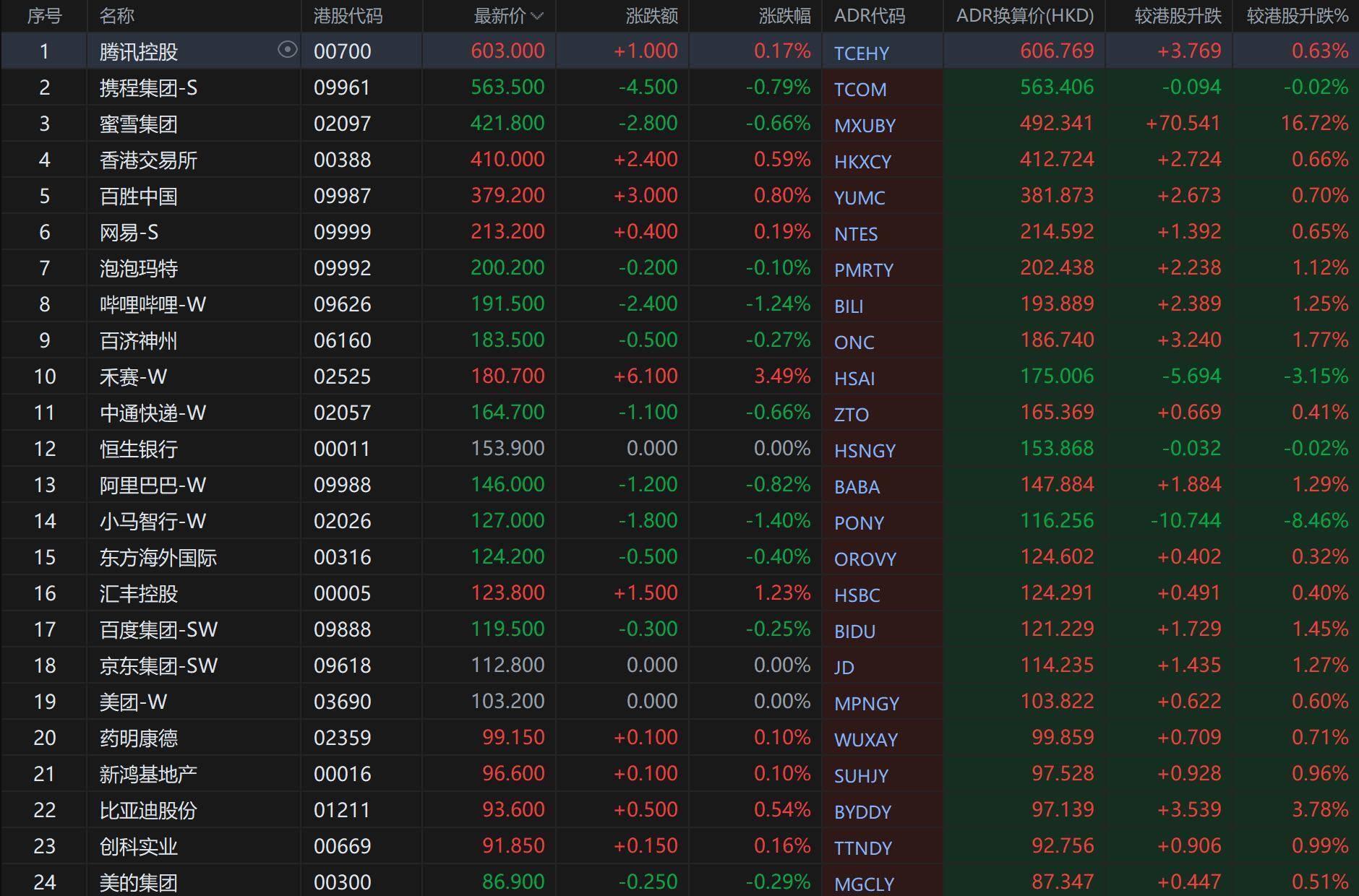Open 小马智行-W stock entry
This screenshot has height=896, width=1359.
tap(153, 521)
